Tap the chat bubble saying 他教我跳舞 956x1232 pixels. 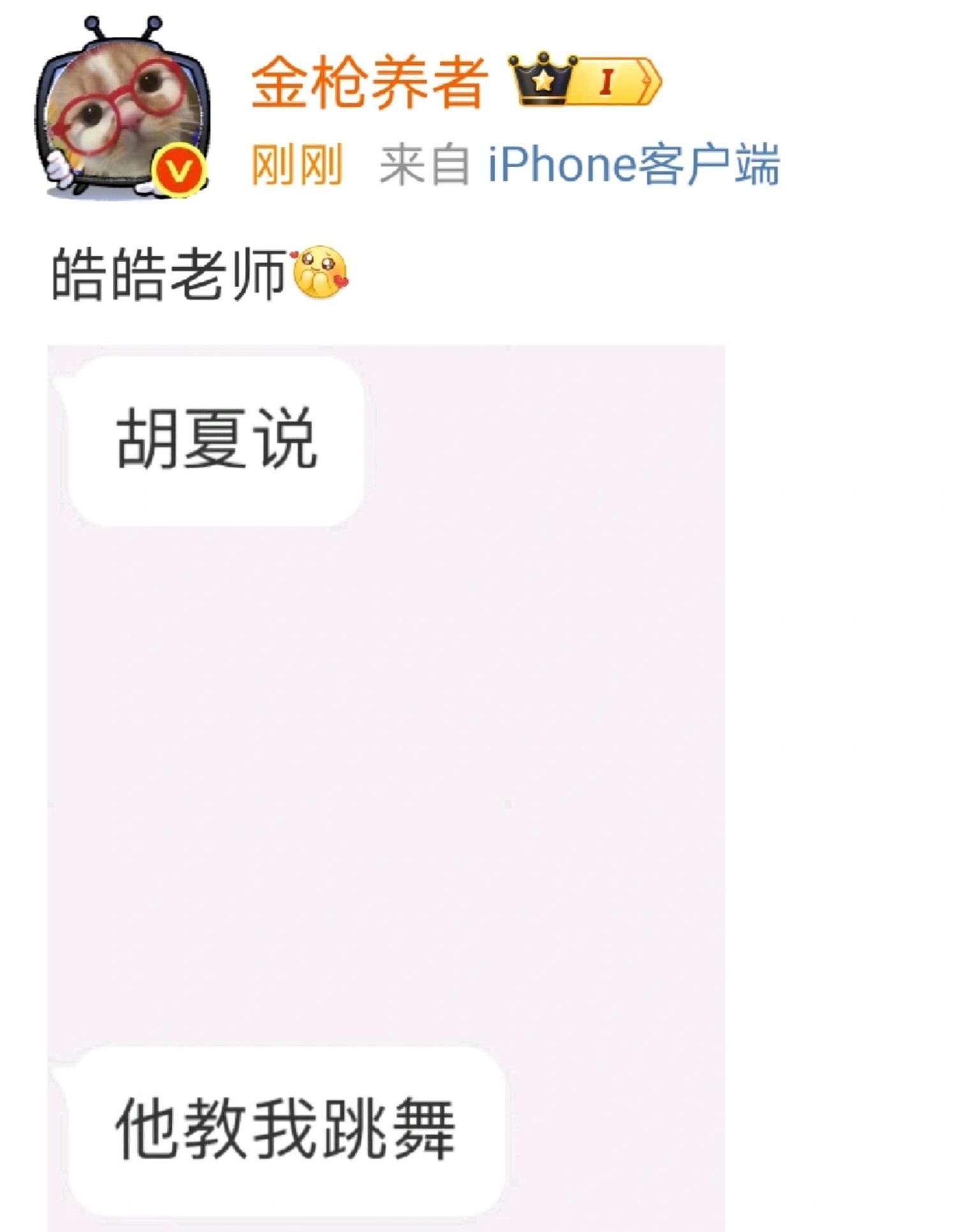click(284, 1131)
